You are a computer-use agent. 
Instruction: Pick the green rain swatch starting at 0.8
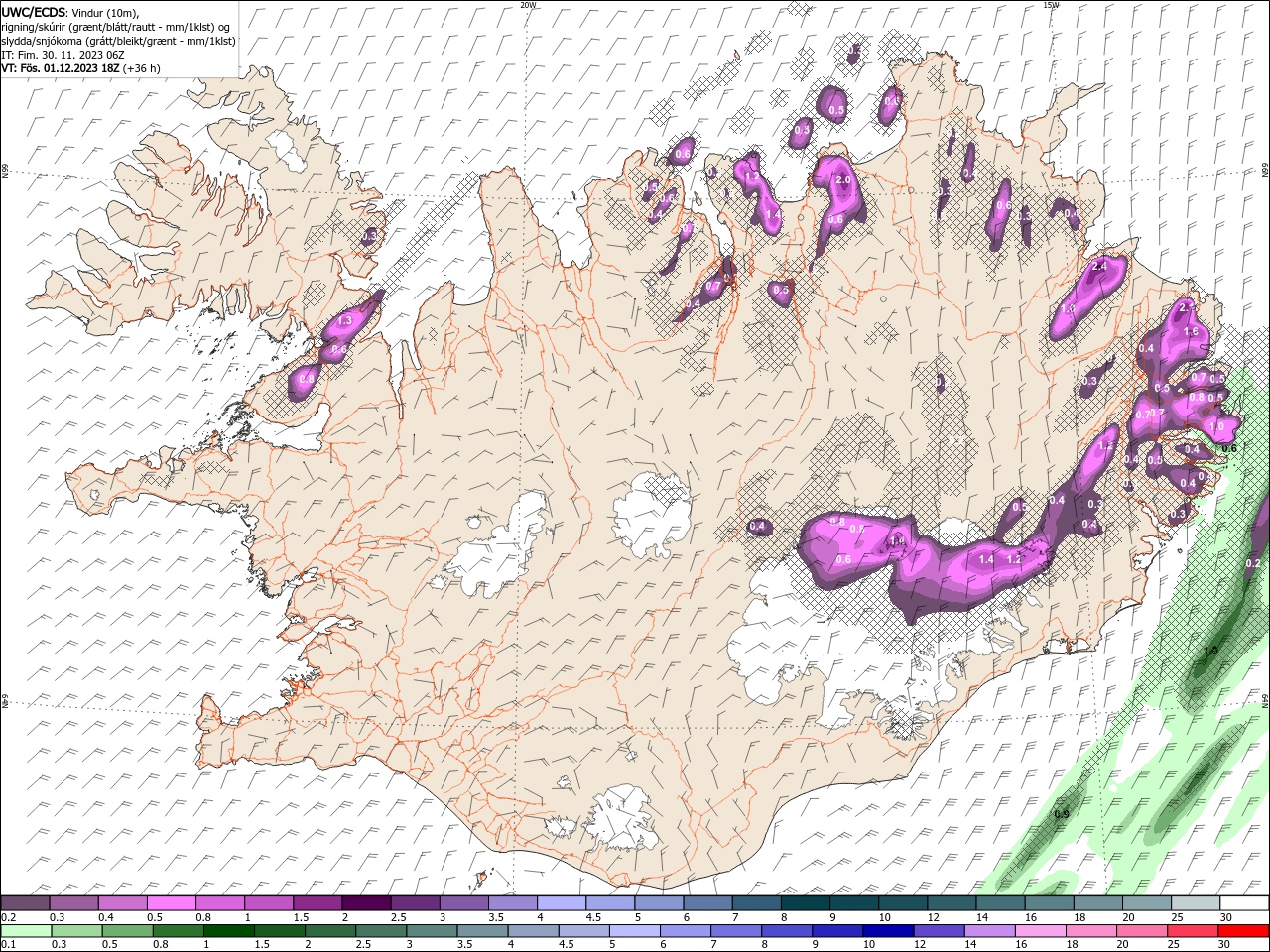click(x=179, y=930)
